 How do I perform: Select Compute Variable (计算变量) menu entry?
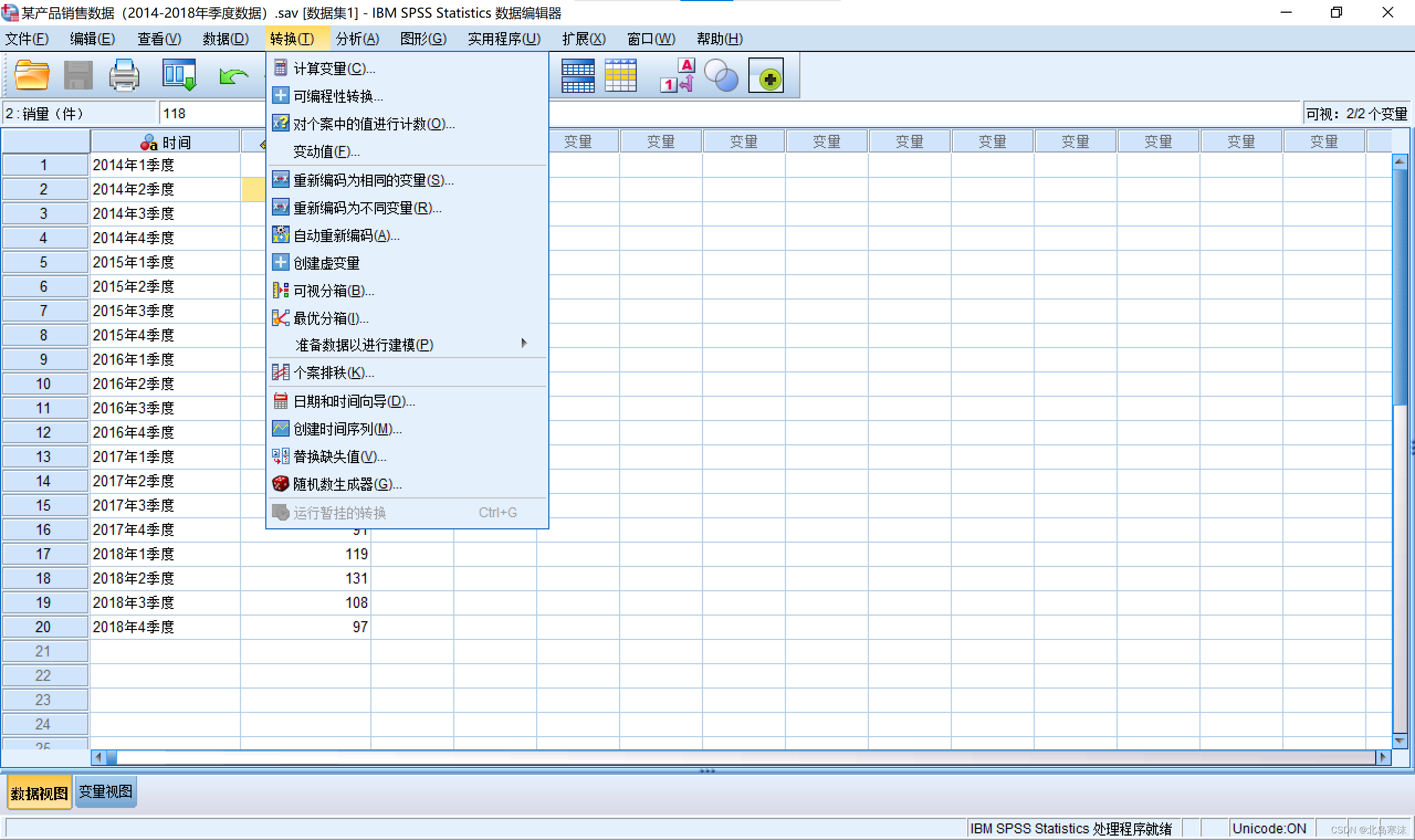click(x=334, y=69)
